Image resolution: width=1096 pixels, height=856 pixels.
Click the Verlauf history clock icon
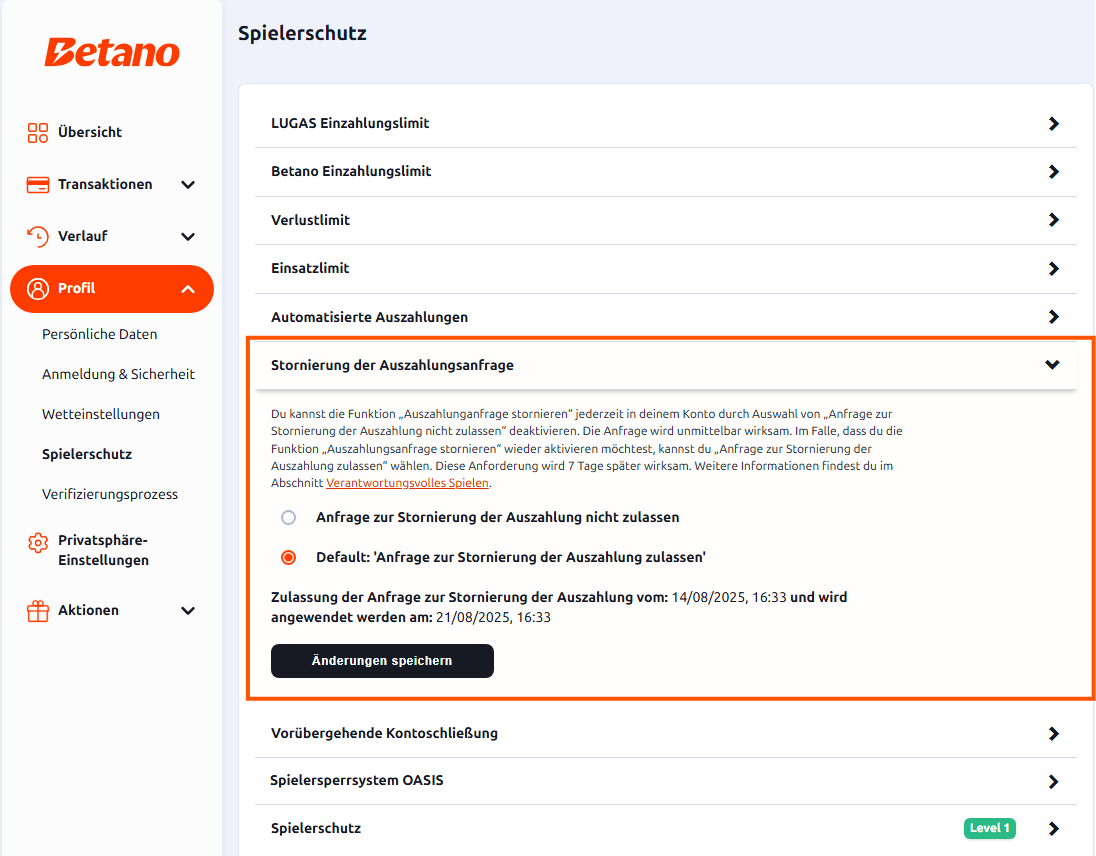click(x=38, y=236)
